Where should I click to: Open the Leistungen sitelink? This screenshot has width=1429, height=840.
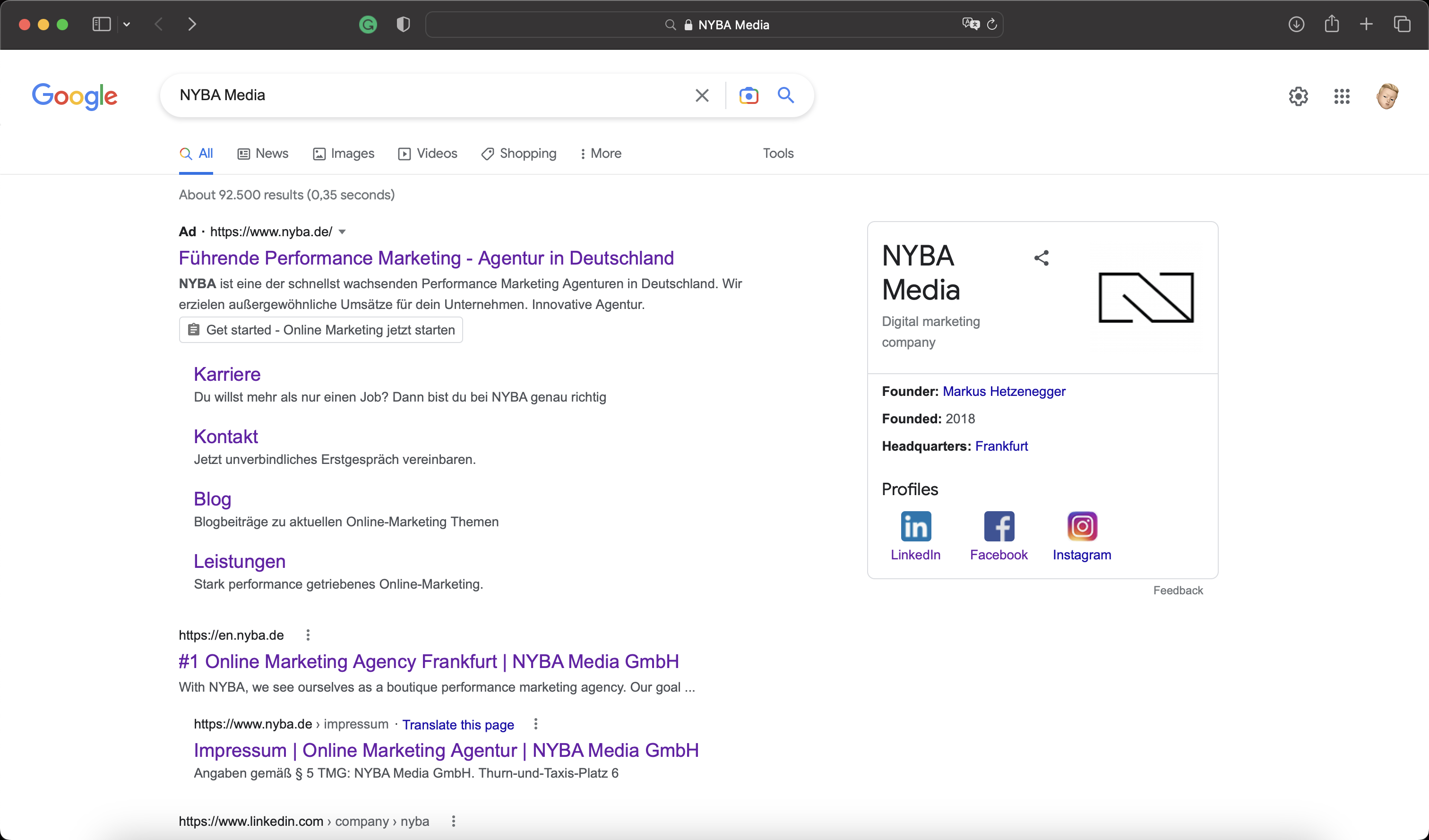point(239,561)
